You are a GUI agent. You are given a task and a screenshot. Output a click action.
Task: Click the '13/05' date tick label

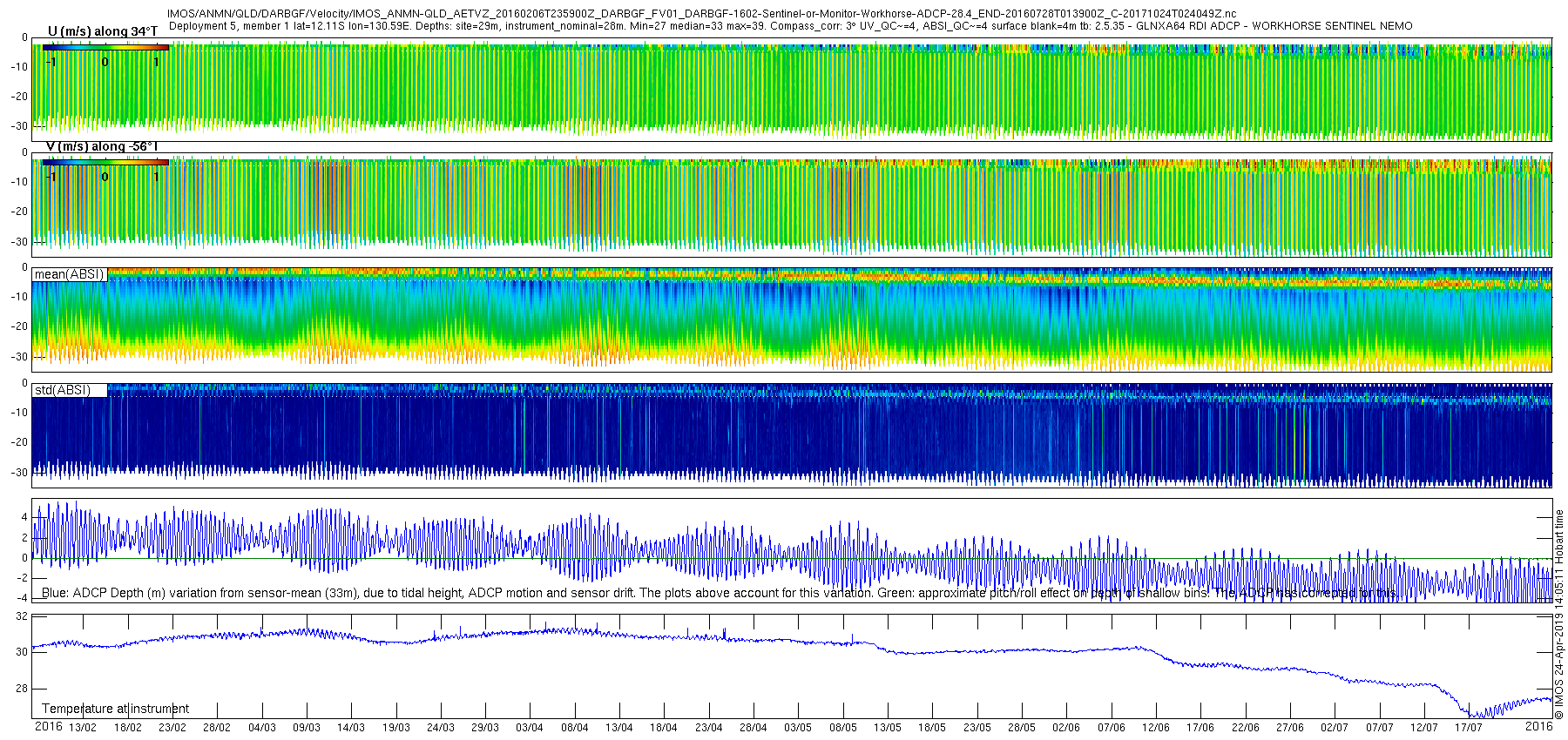tap(888, 728)
